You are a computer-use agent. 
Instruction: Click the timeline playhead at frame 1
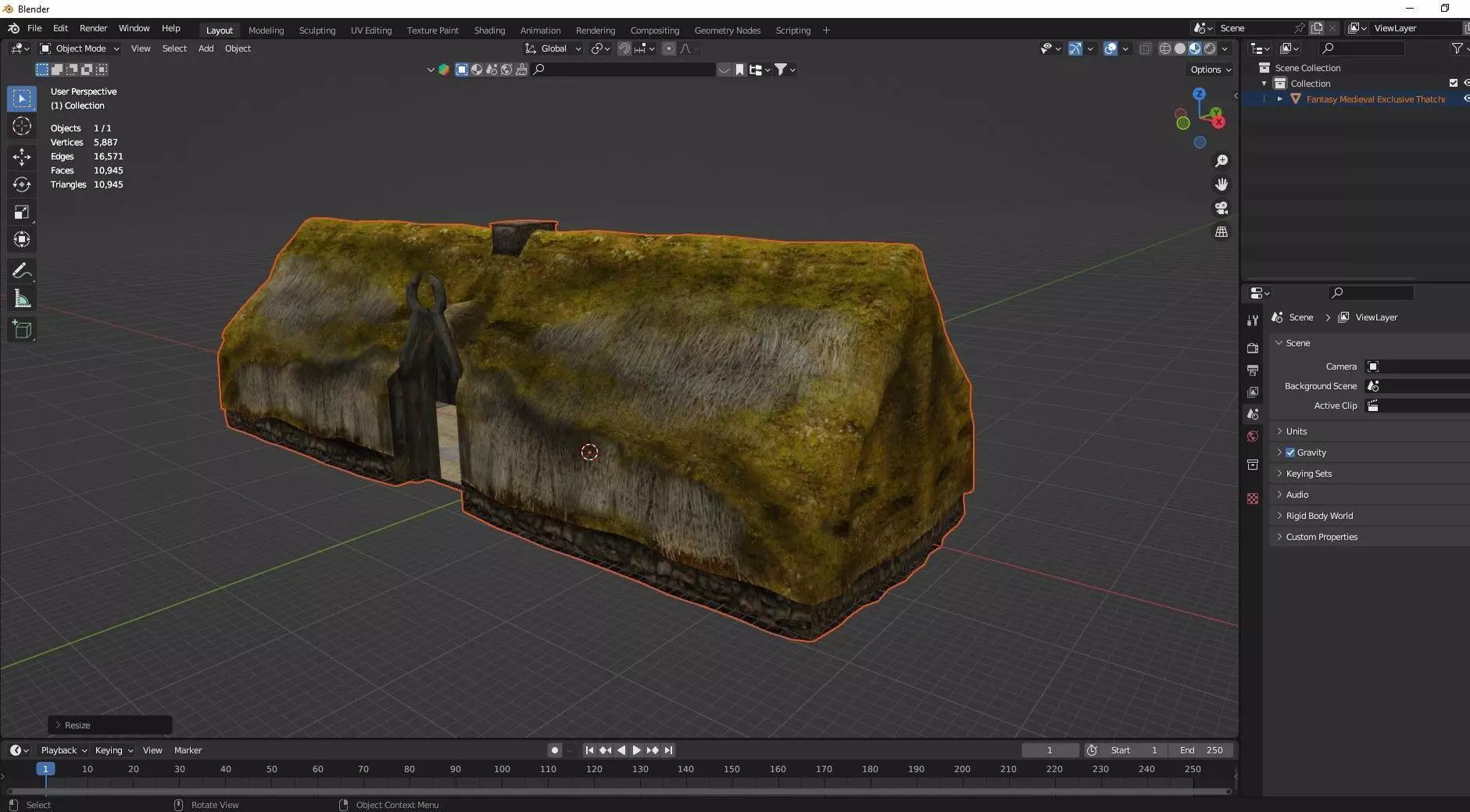[45, 769]
